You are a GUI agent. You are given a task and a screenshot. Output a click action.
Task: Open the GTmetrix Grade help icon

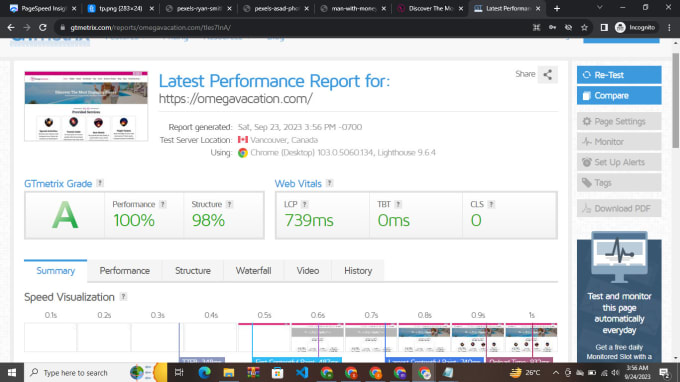[100, 183]
